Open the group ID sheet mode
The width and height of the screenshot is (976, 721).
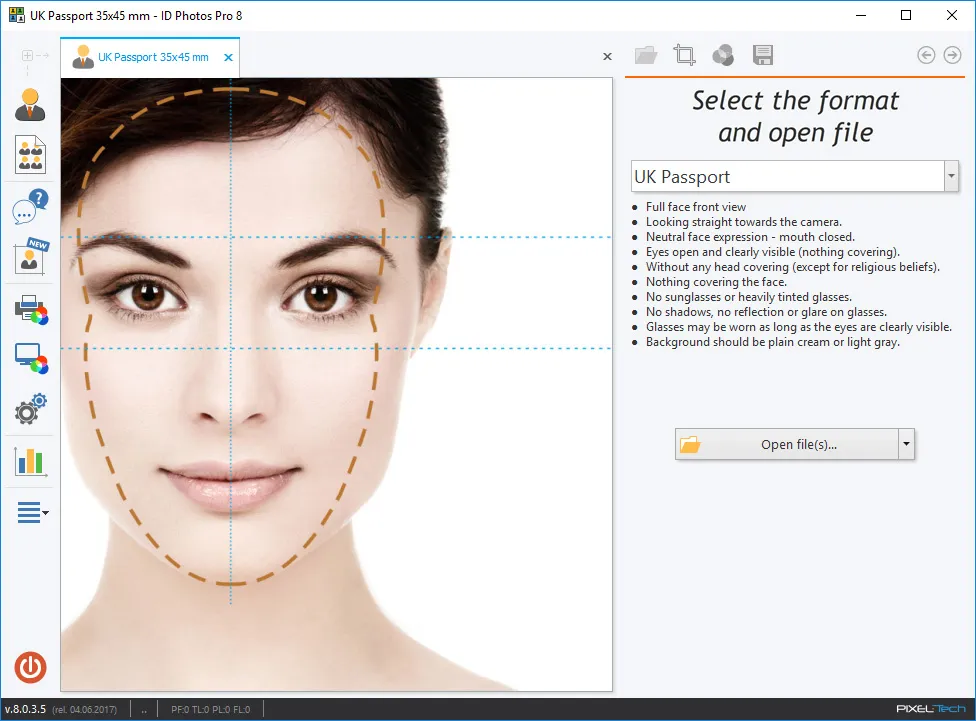pyautogui.click(x=29, y=155)
